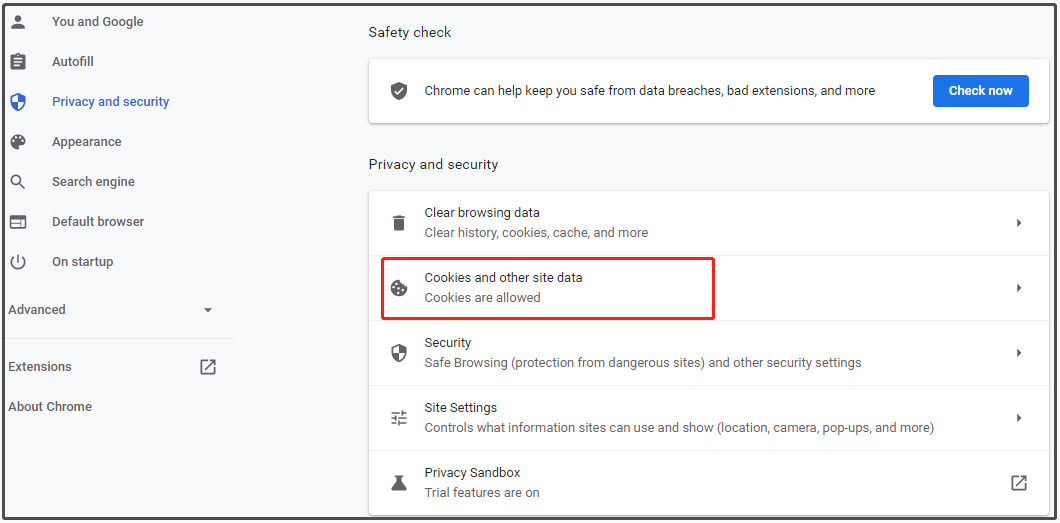Click the Search engine magnifier icon
The height and width of the screenshot is (523, 1060).
click(18, 182)
